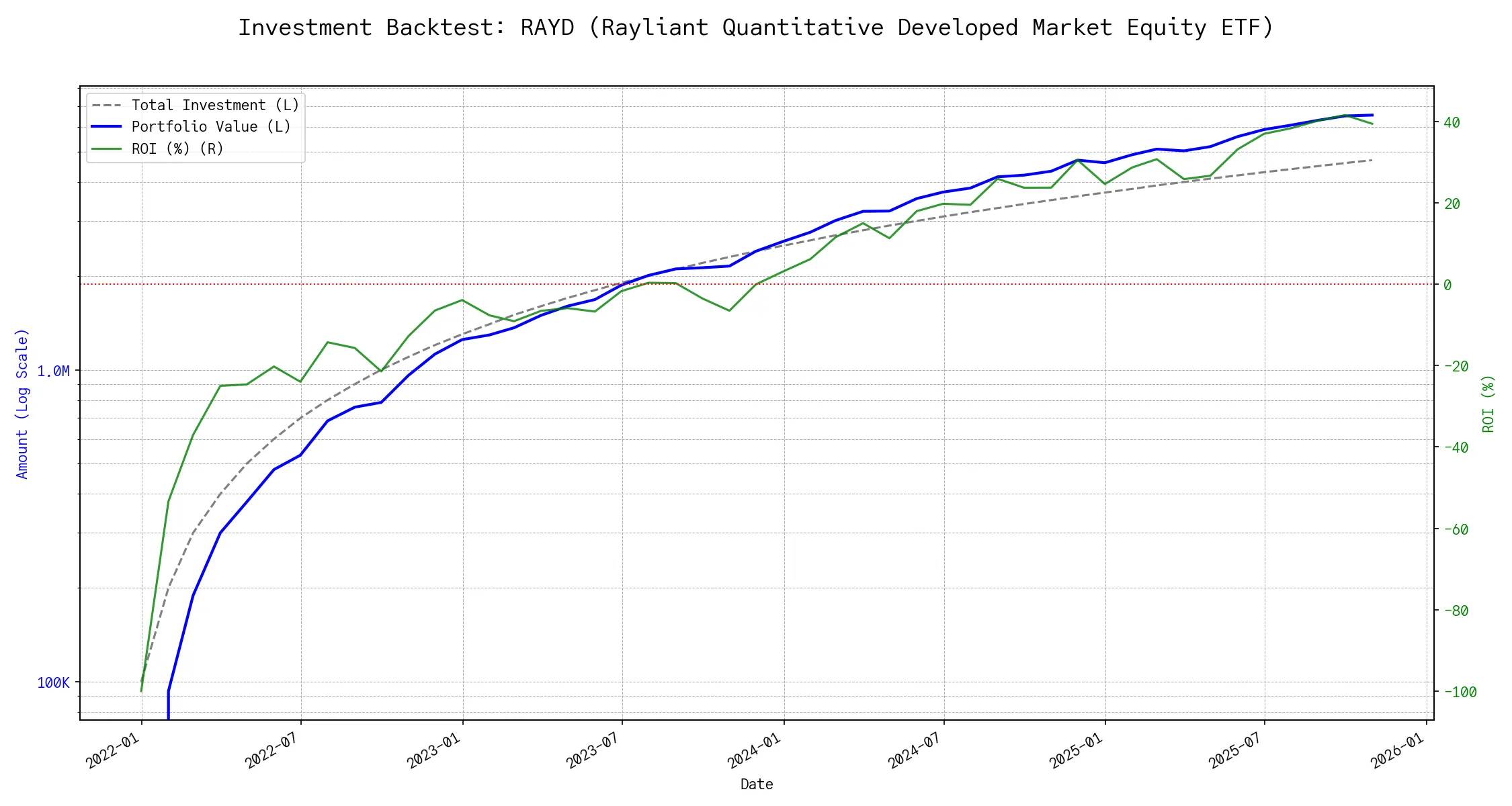
Task: Click the dashed gray legend line sample
Action: [107, 105]
